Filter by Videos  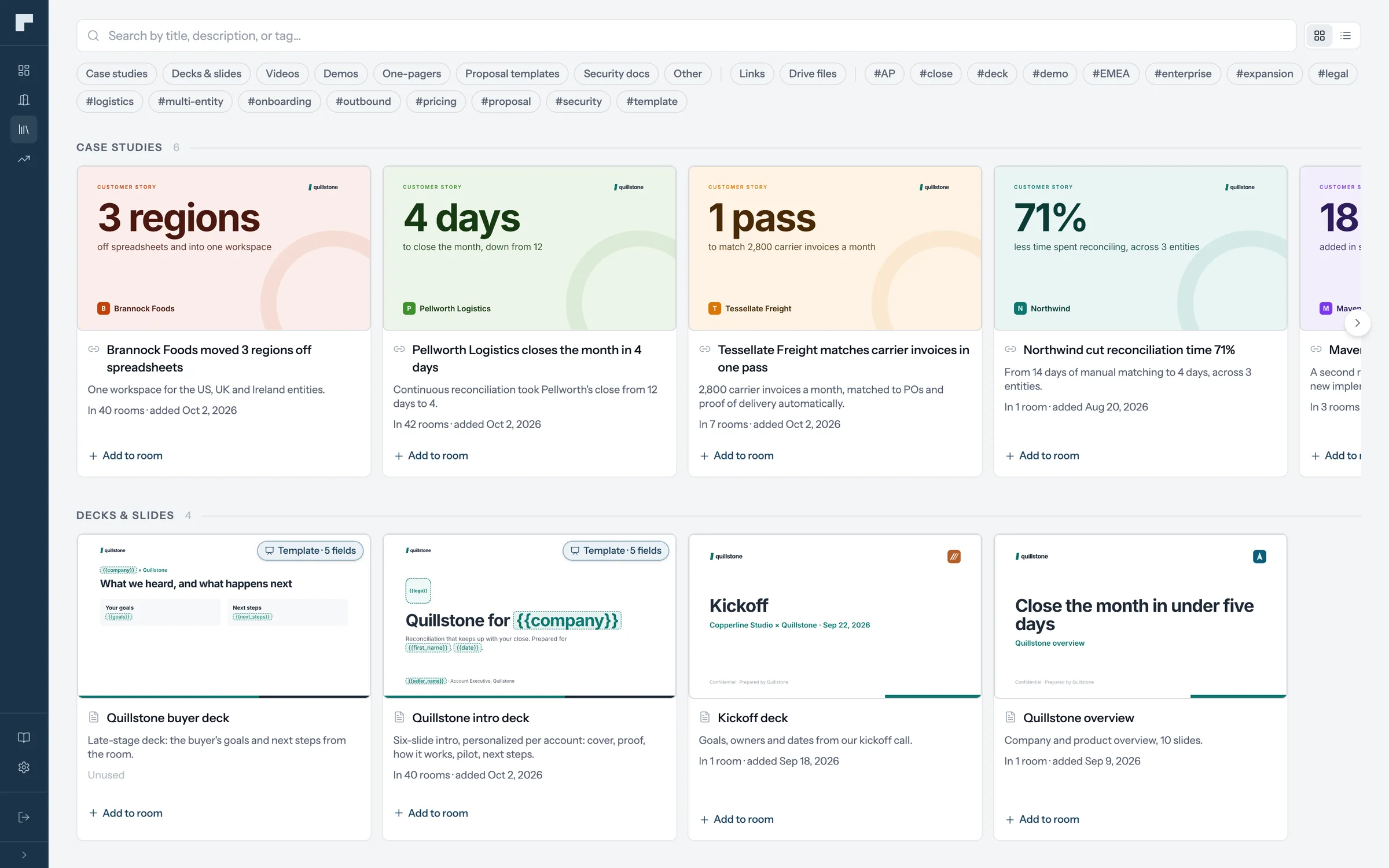282,73
